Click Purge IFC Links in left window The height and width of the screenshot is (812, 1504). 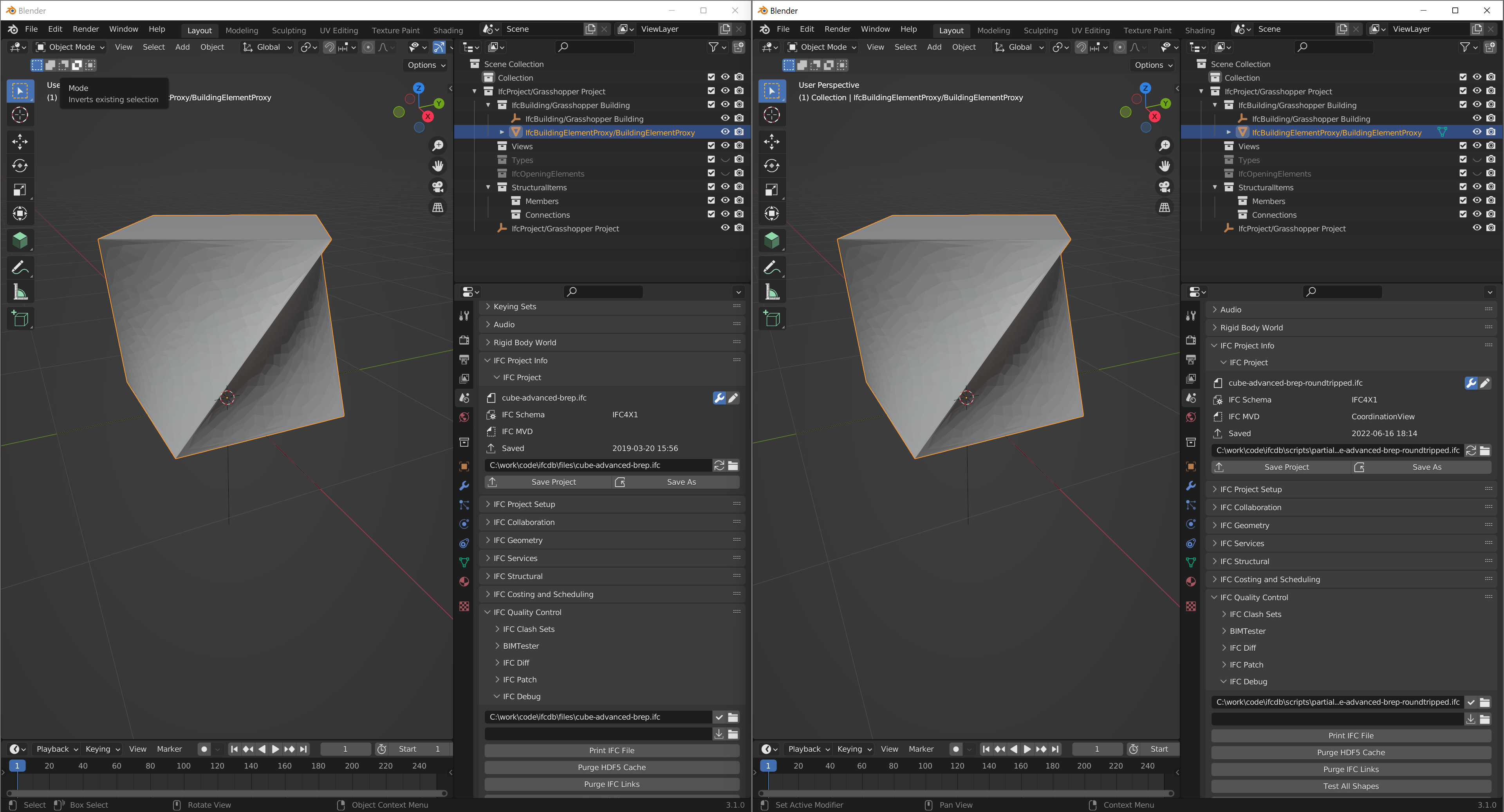pyautogui.click(x=612, y=785)
